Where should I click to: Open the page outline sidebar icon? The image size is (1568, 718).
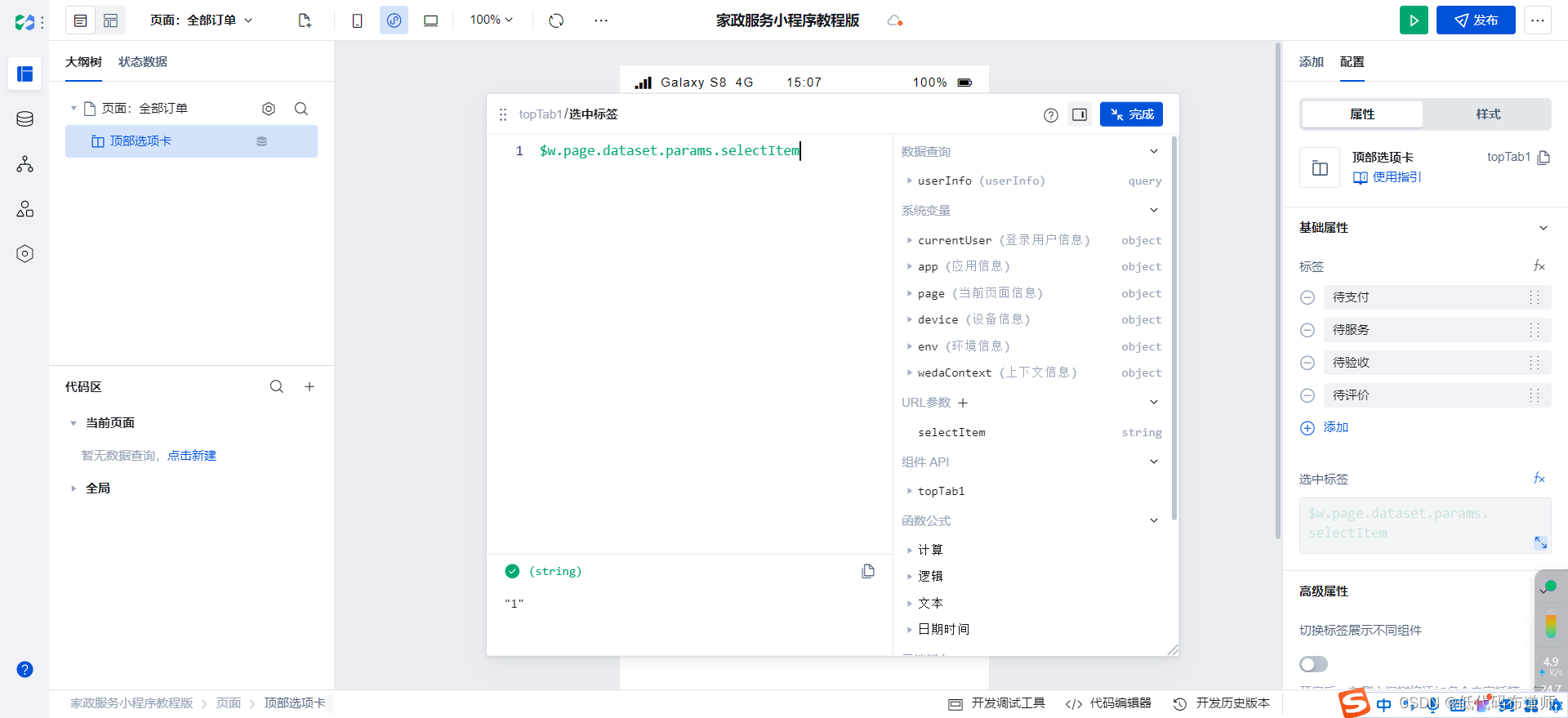[24, 74]
